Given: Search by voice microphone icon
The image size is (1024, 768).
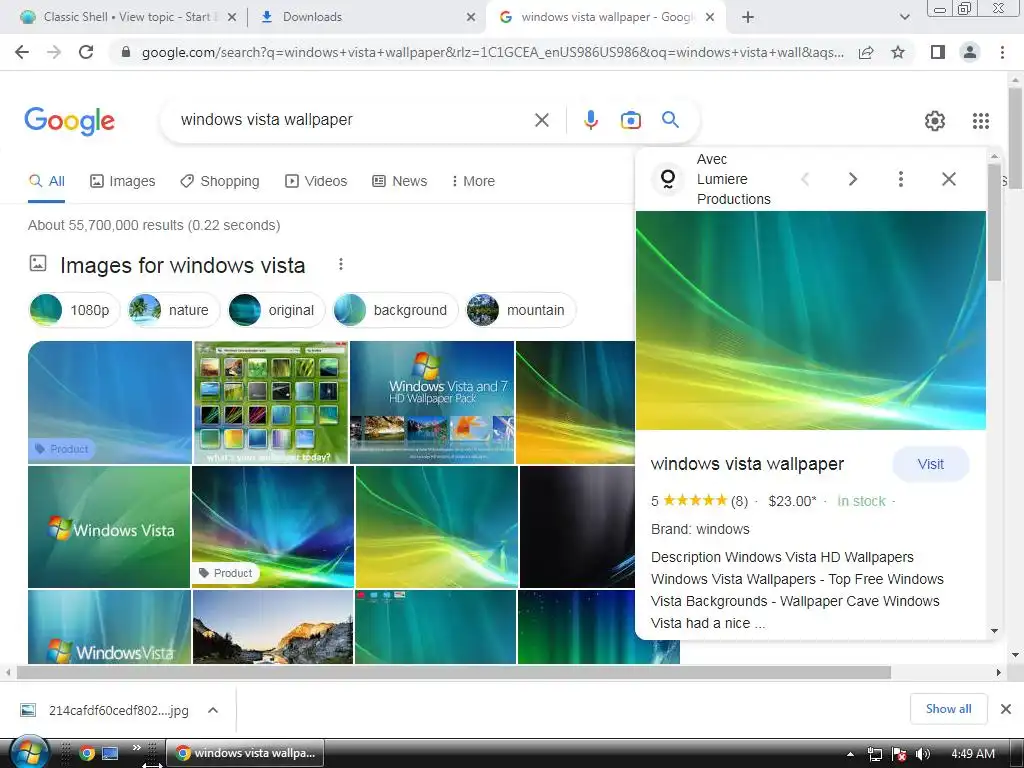Looking at the screenshot, I should pyautogui.click(x=590, y=120).
